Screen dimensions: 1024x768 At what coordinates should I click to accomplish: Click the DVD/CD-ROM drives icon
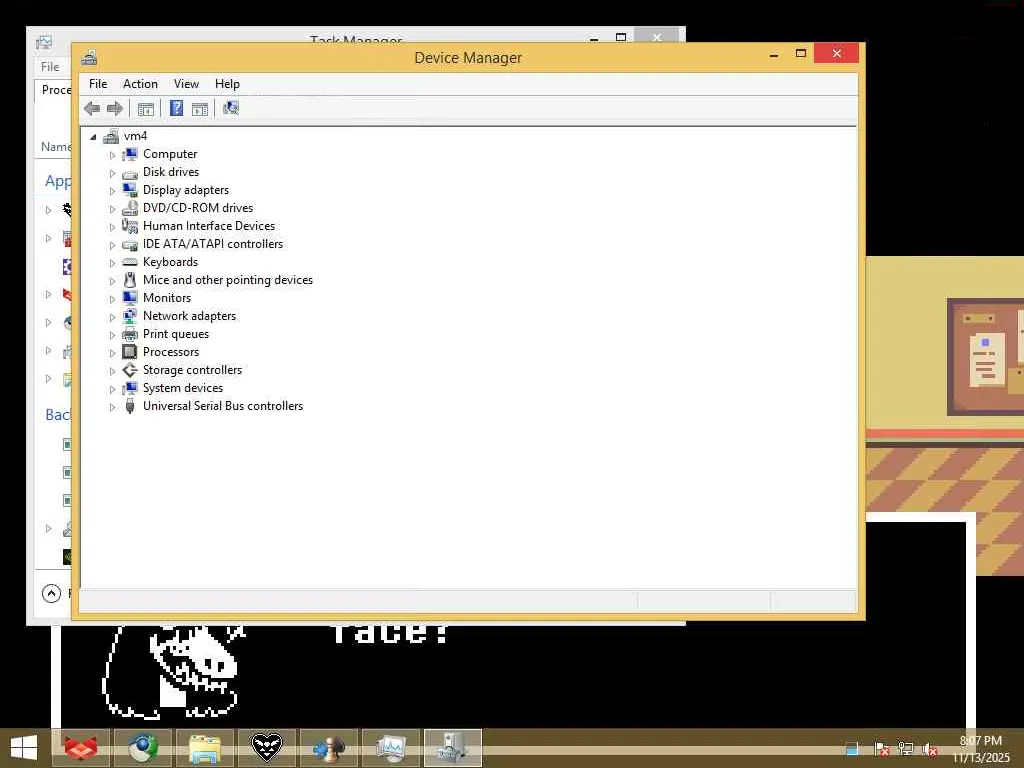point(130,208)
